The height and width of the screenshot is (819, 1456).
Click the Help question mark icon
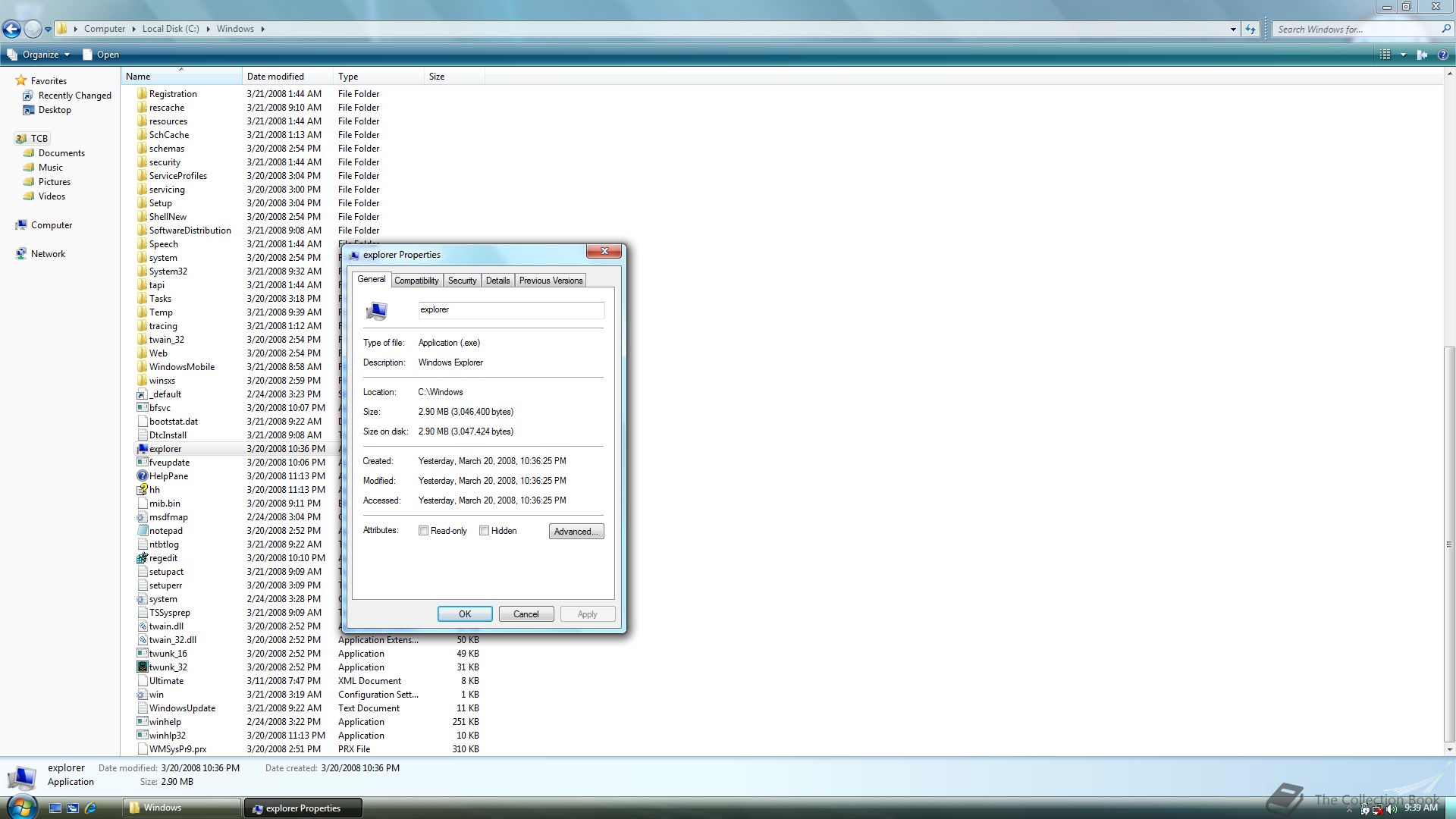pos(1442,55)
